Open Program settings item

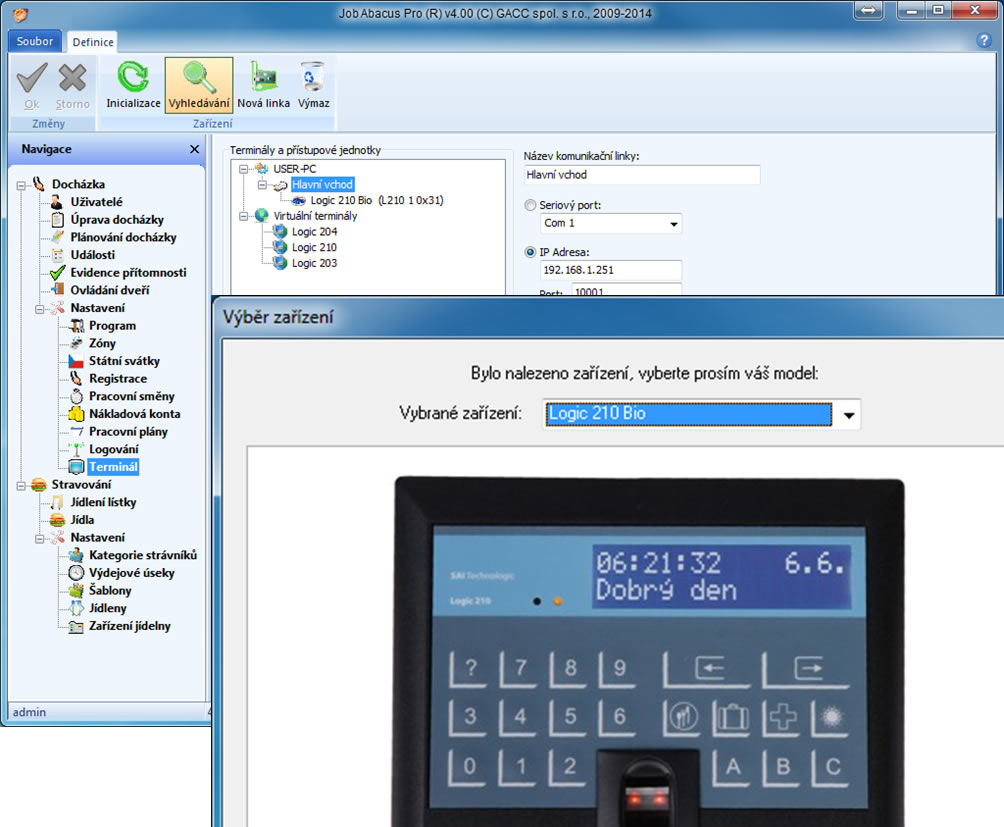[112, 325]
